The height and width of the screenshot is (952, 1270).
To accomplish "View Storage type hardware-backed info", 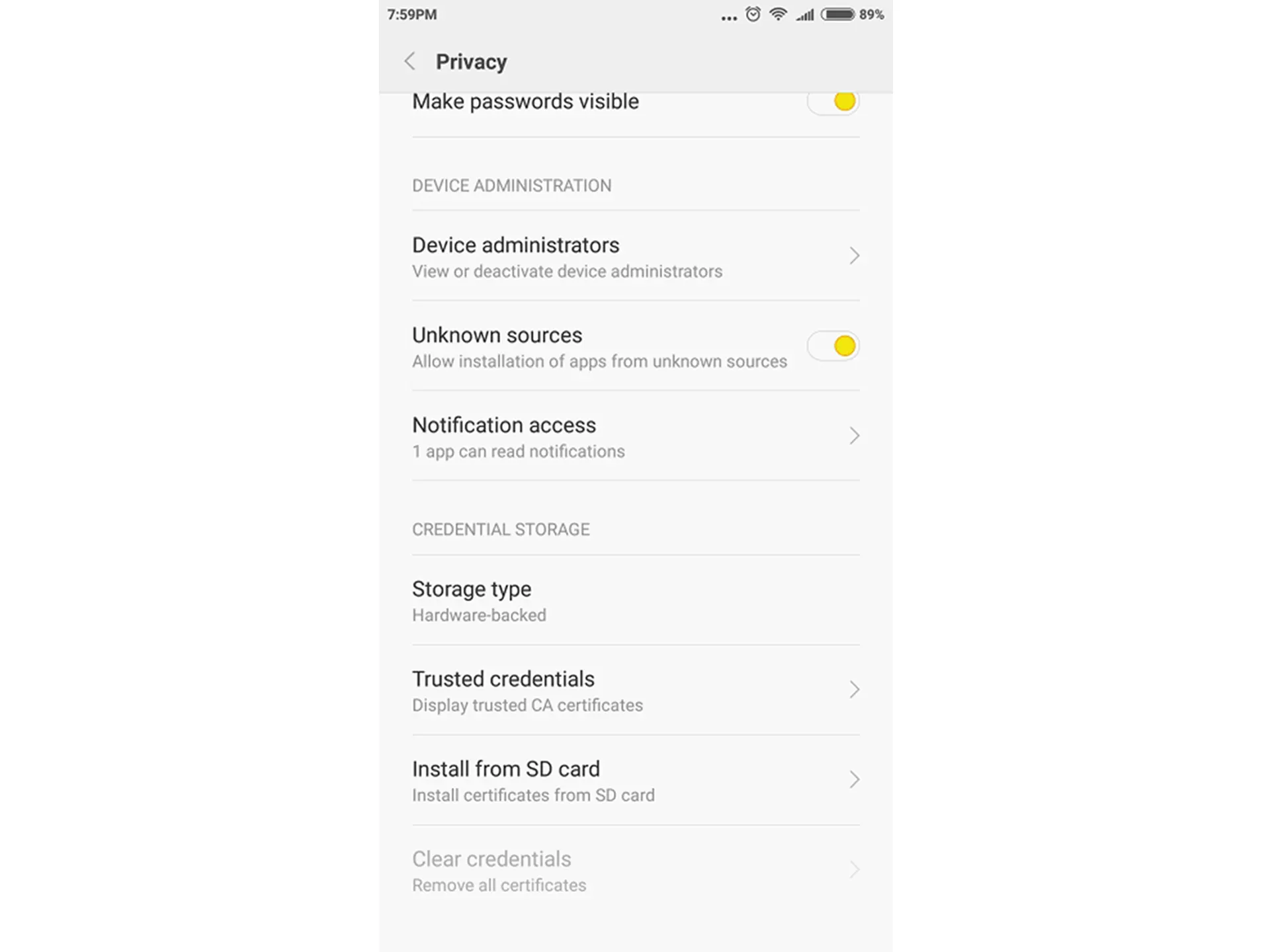I will [635, 600].
